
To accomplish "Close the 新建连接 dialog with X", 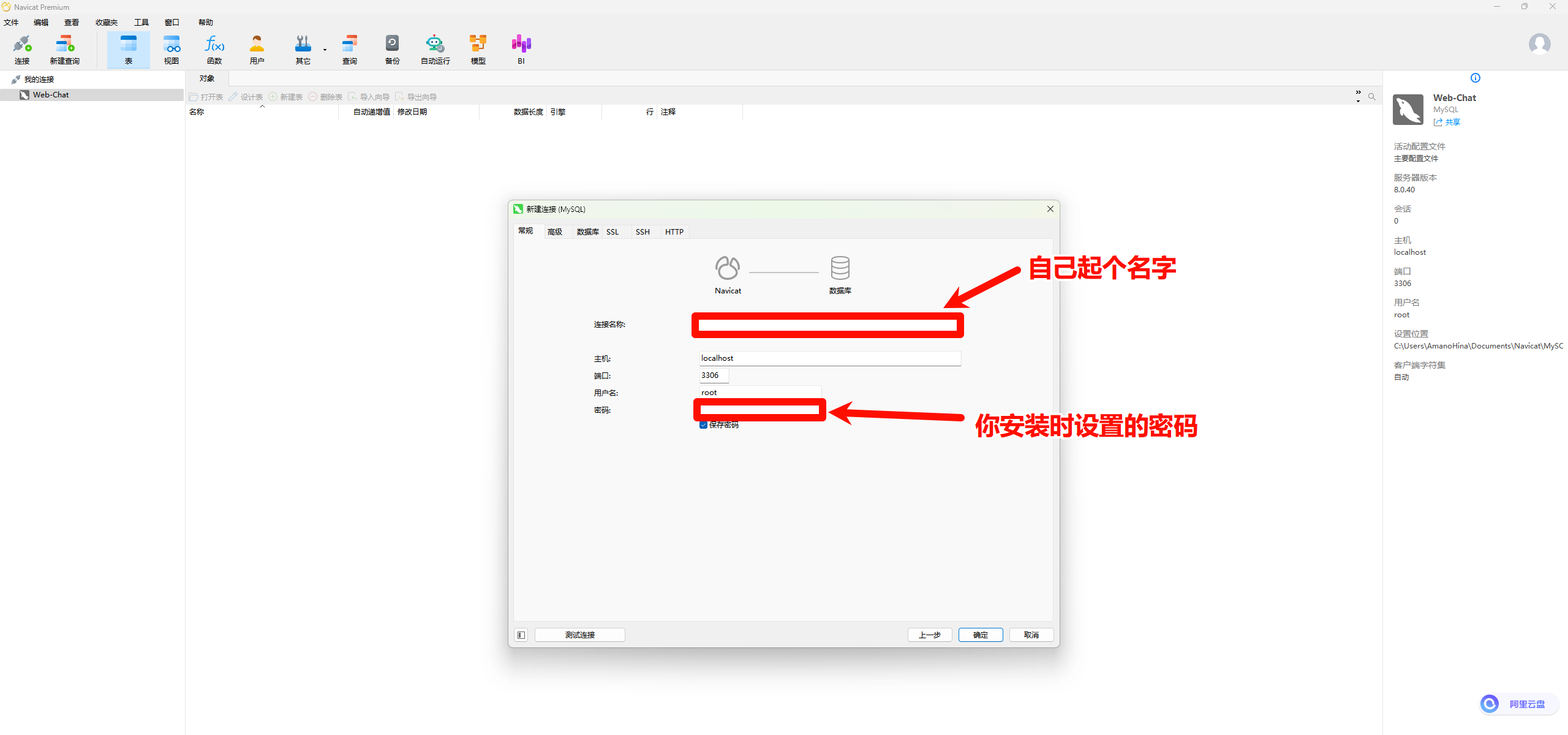I will (1050, 209).
